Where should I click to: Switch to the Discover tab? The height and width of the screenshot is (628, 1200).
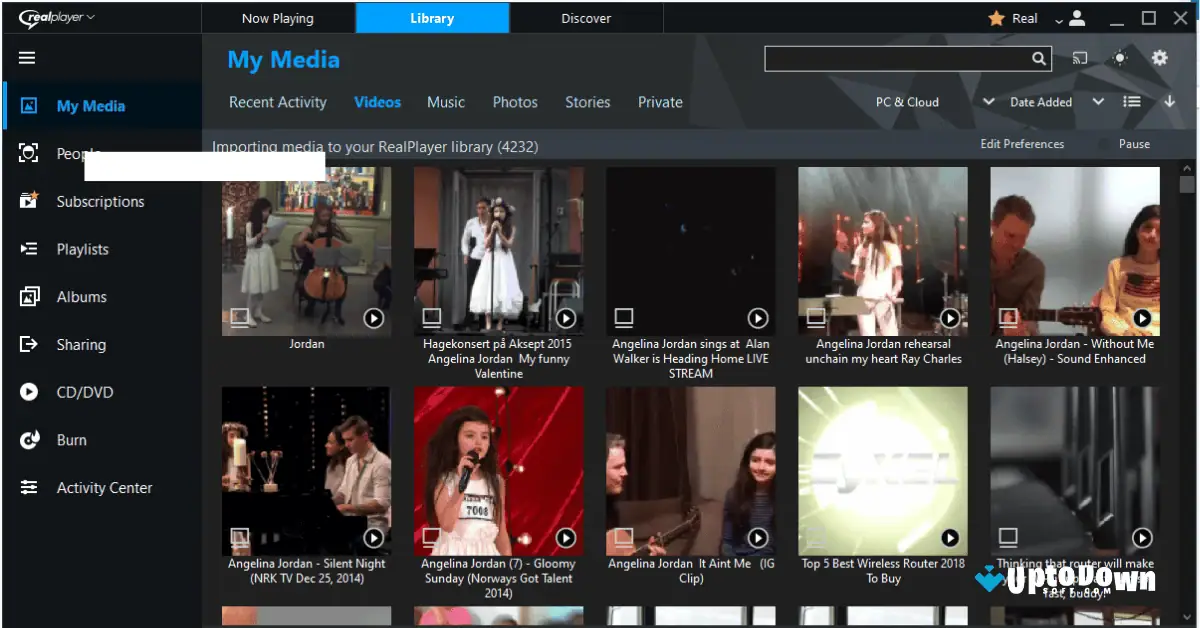[x=586, y=17]
